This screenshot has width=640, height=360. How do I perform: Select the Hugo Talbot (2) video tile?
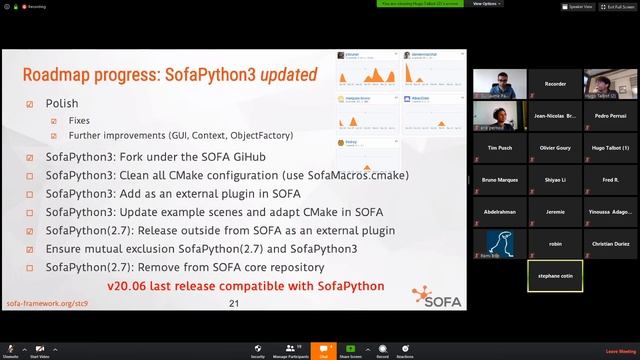[610, 84]
